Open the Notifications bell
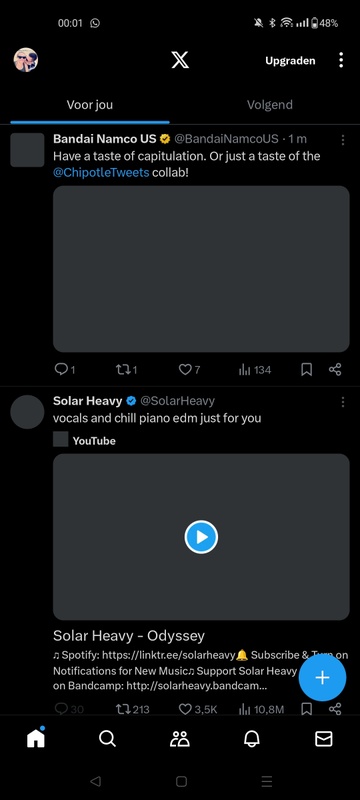 click(252, 738)
